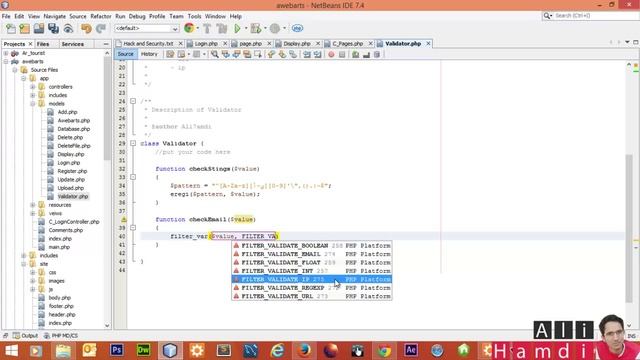Collapse the models folder in Projects
This screenshot has height=360, width=640.
[x=33, y=104]
